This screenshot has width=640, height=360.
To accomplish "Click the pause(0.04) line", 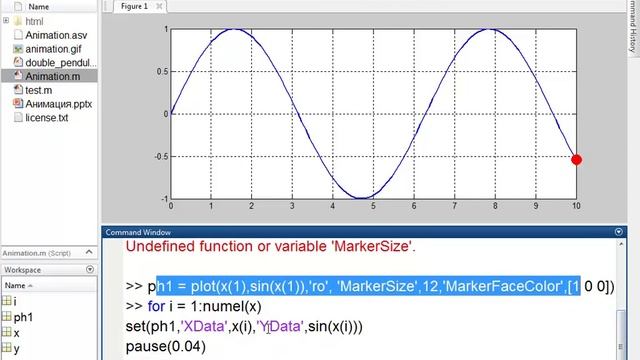I will coord(166,347).
